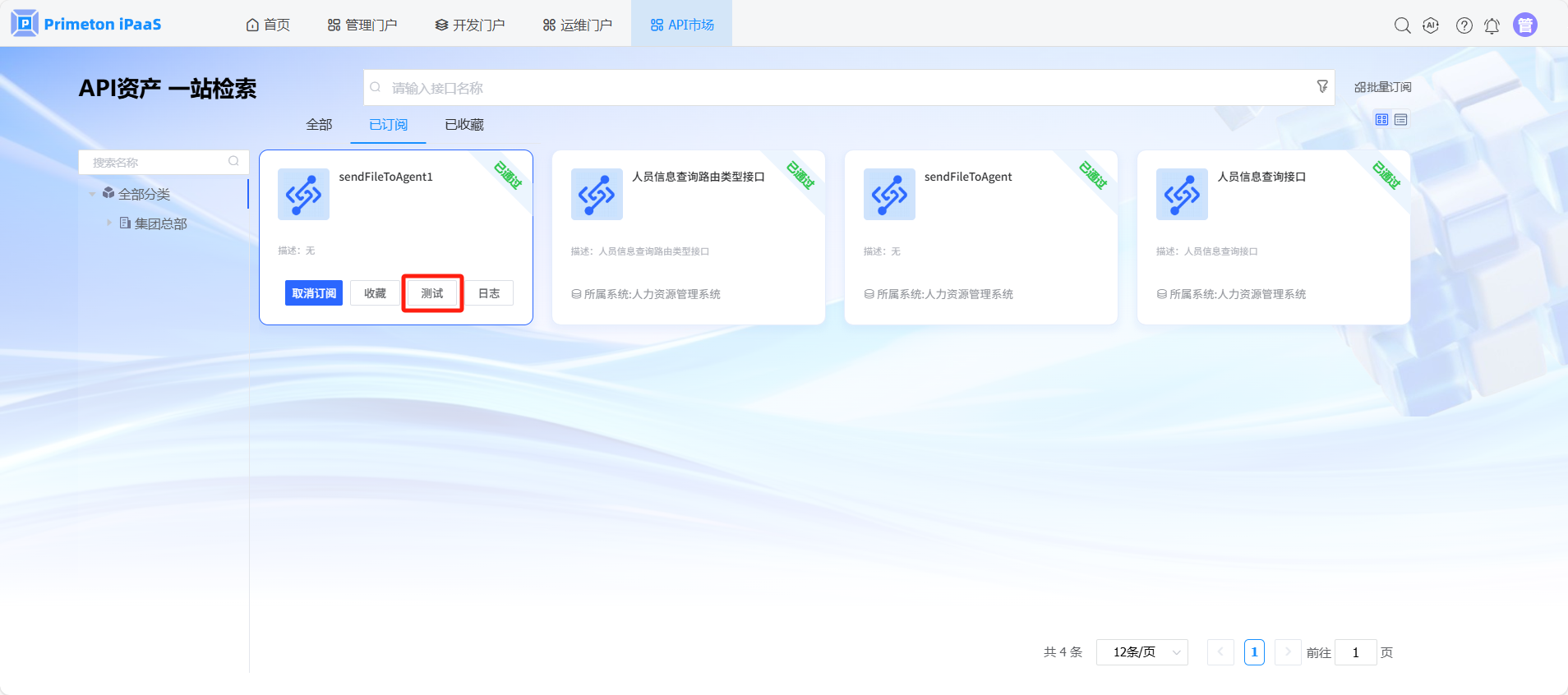Switch to list view layout

click(x=1401, y=120)
